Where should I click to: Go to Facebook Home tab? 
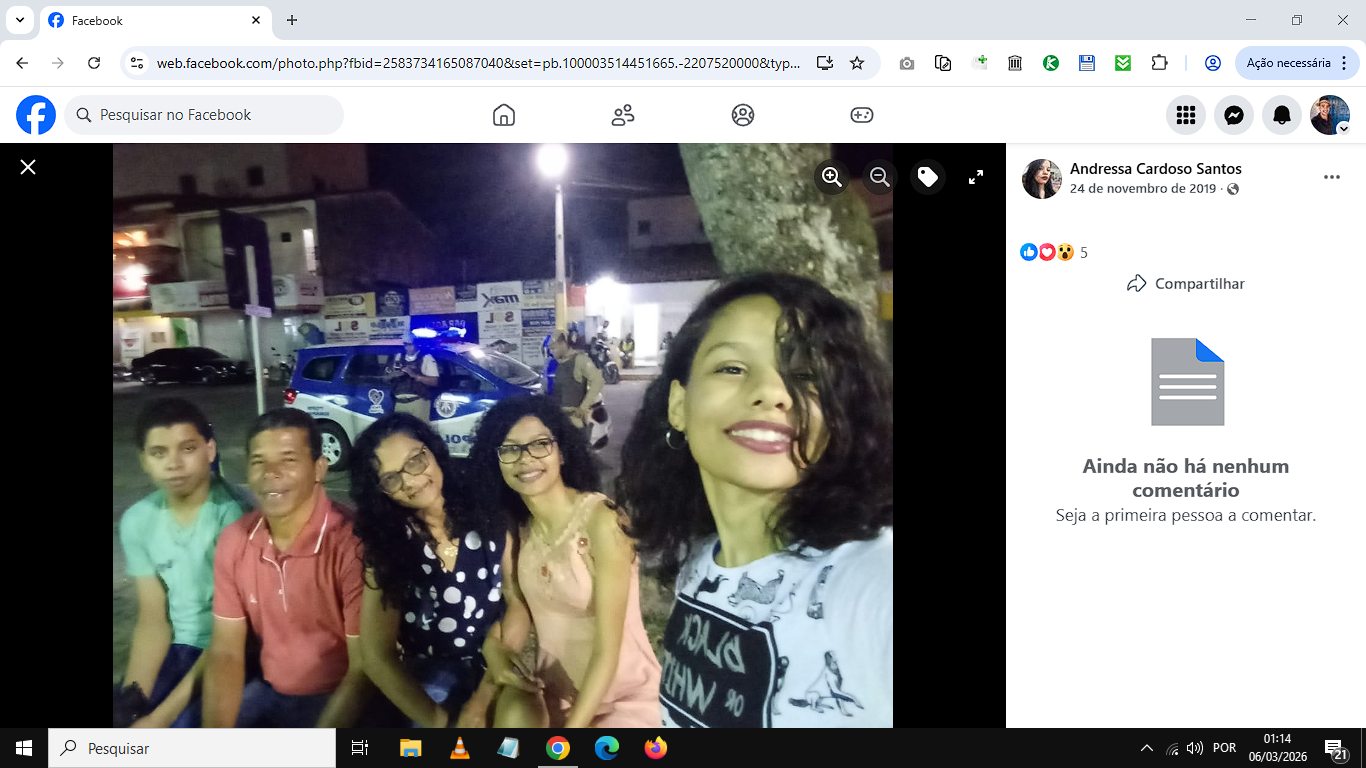pos(504,115)
